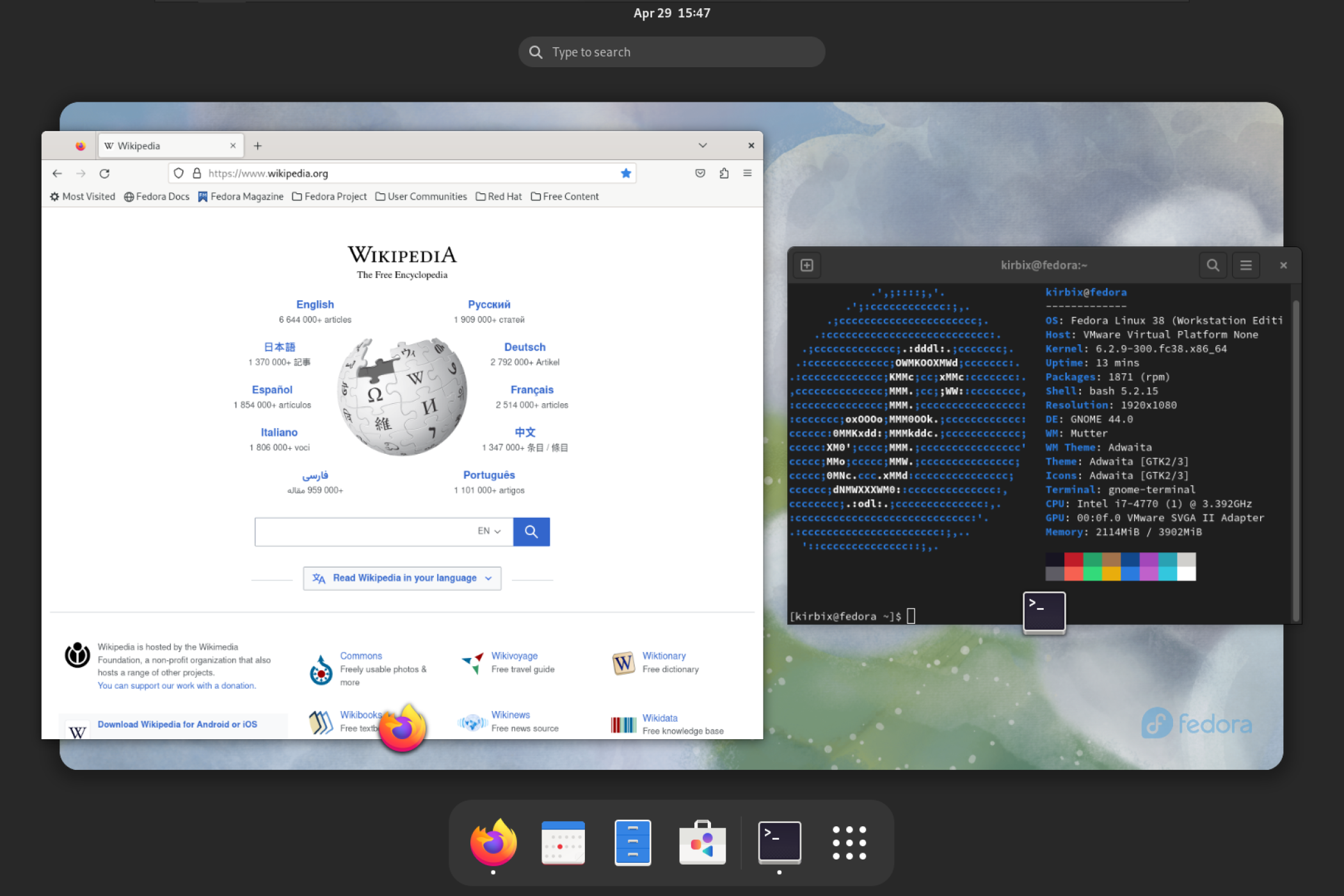Click Read Wikipedia in your language button
1344x896 pixels.
(401, 578)
